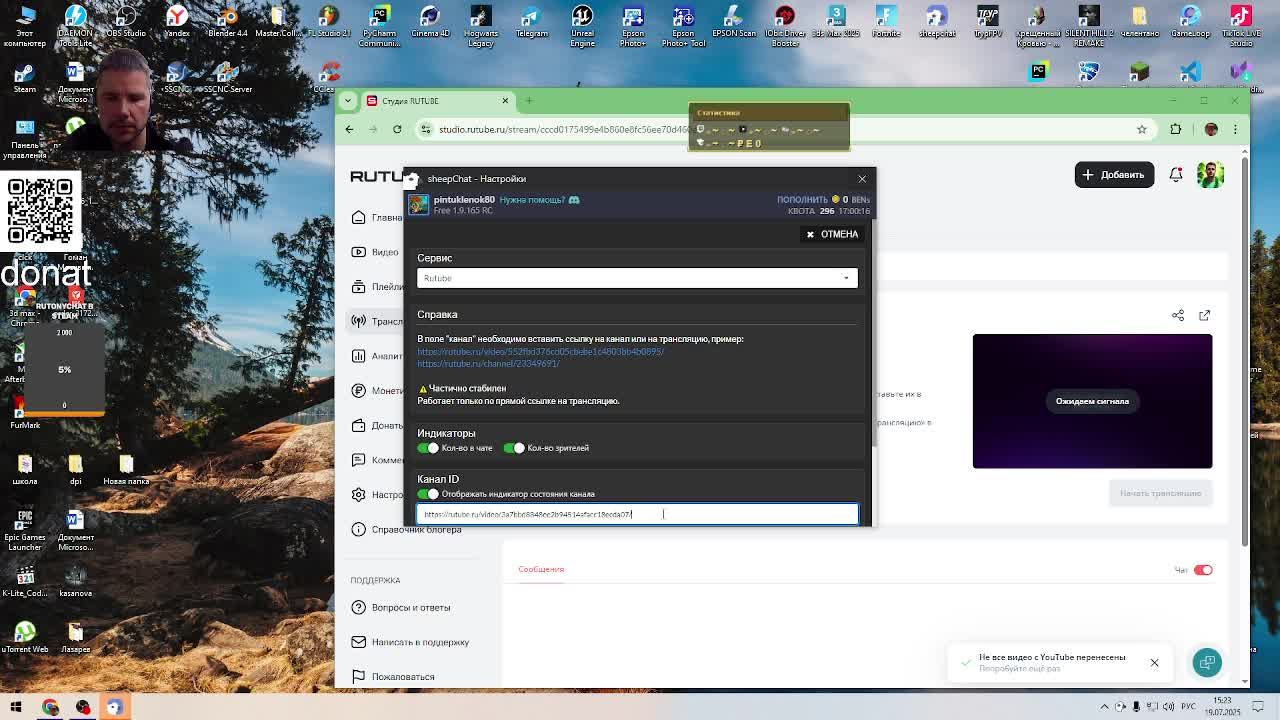Select the Telegram desktop shortcut
This screenshot has width=1280, height=720.
click(x=531, y=22)
